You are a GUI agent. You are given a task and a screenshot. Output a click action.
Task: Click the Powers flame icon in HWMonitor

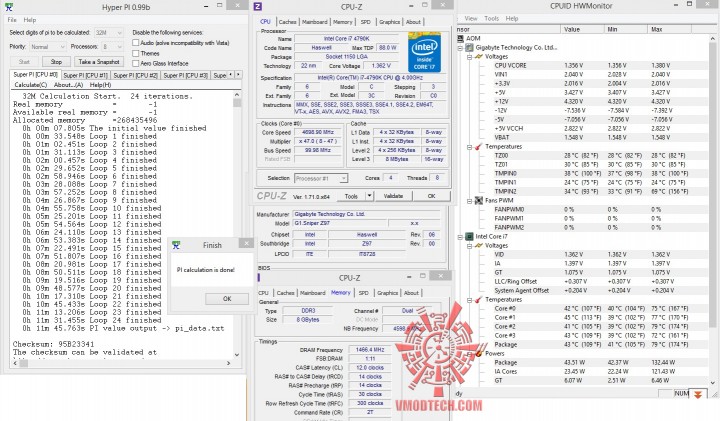pos(478,354)
